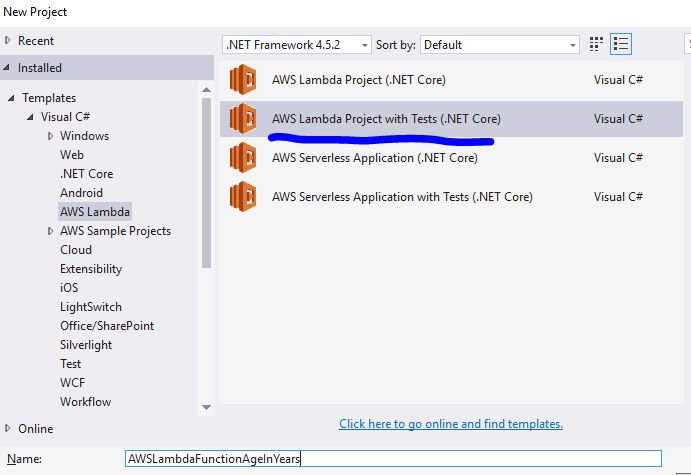Expand the Recent section
The height and width of the screenshot is (475, 691).
[x=7, y=41]
